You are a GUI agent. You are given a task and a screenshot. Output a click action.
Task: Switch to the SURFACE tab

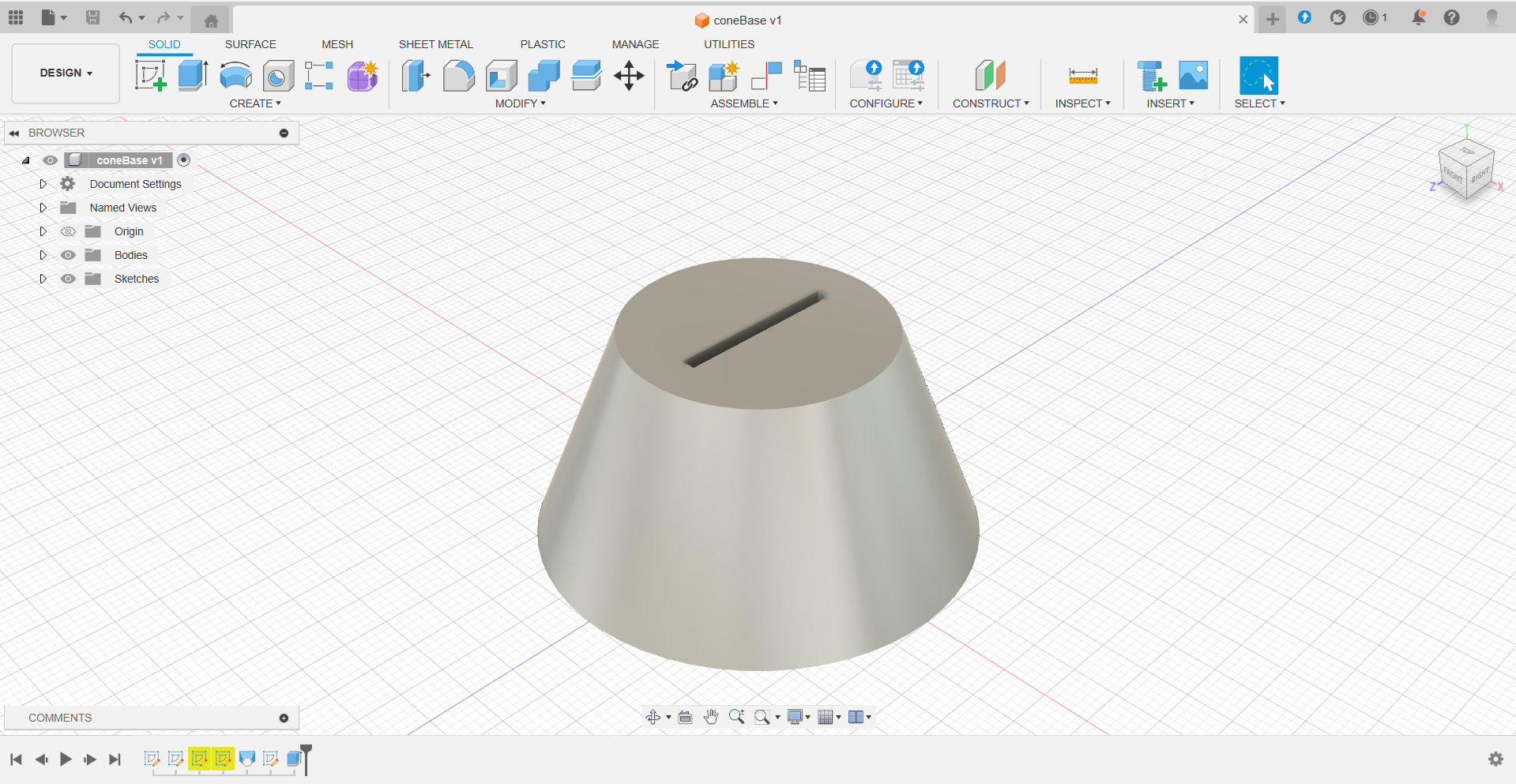(250, 44)
